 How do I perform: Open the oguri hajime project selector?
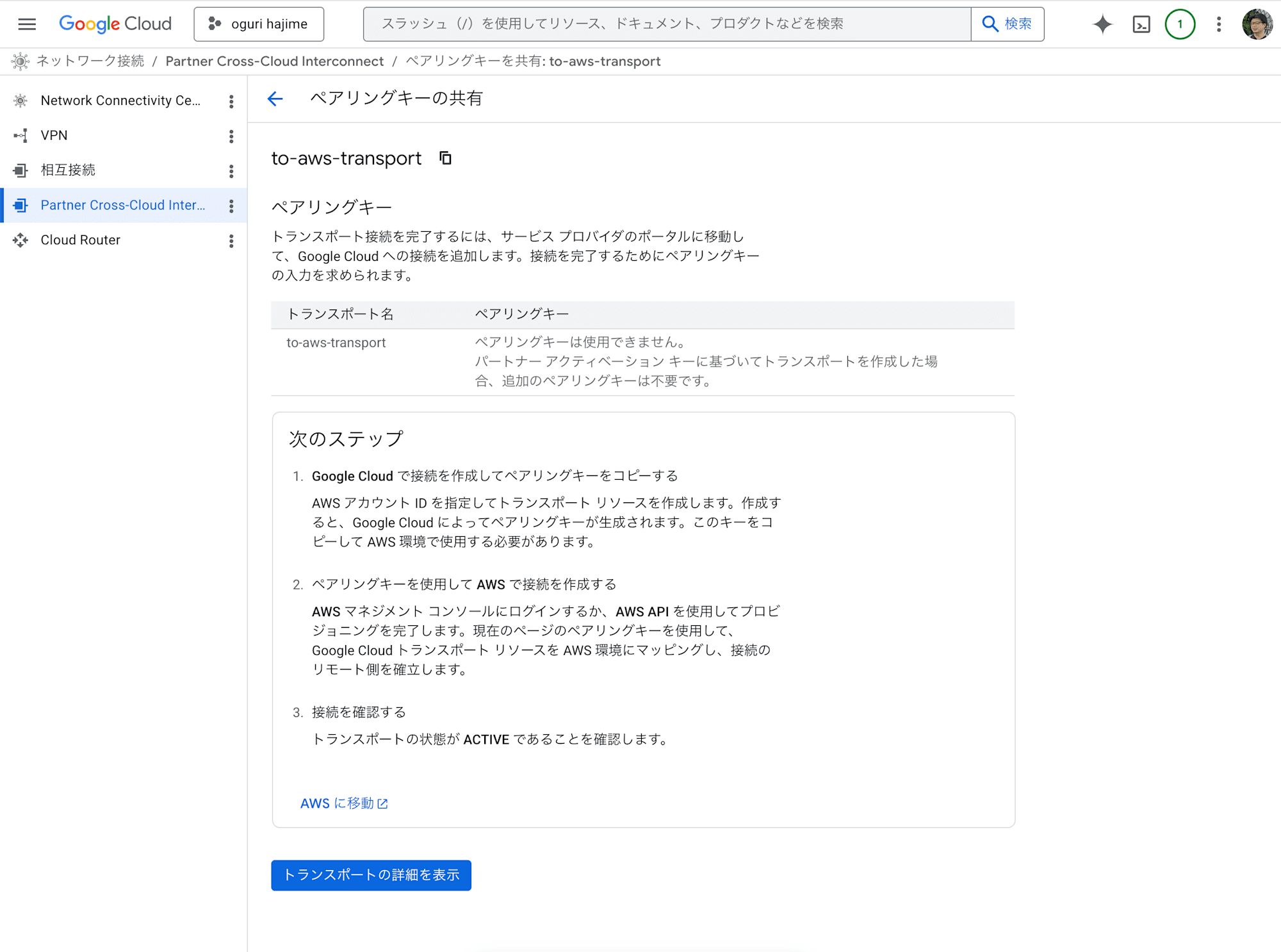[x=259, y=24]
